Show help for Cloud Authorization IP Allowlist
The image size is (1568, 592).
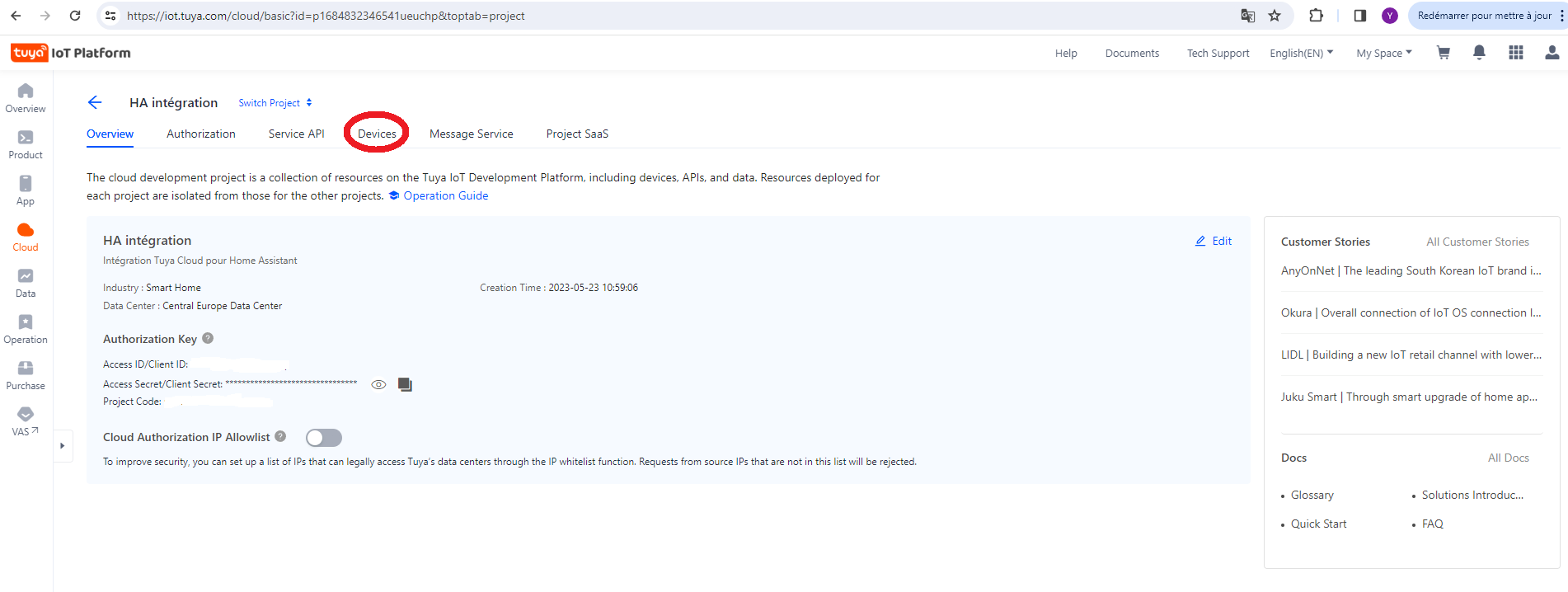(280, 436)
